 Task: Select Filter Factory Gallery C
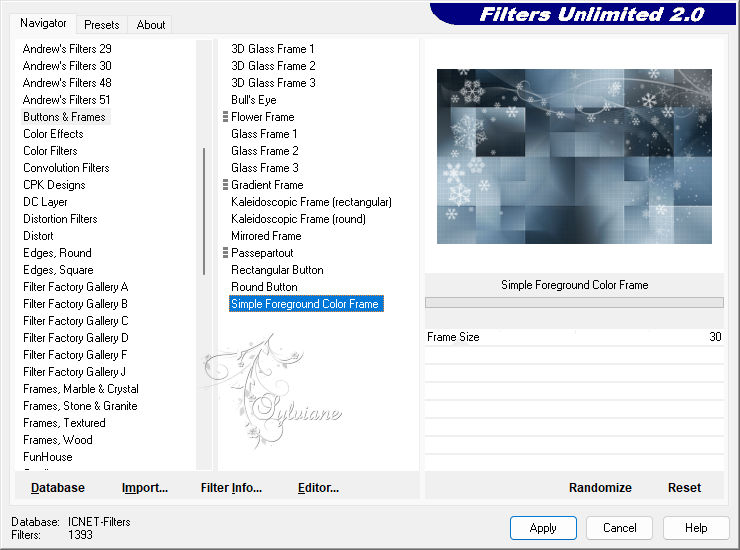76,321
